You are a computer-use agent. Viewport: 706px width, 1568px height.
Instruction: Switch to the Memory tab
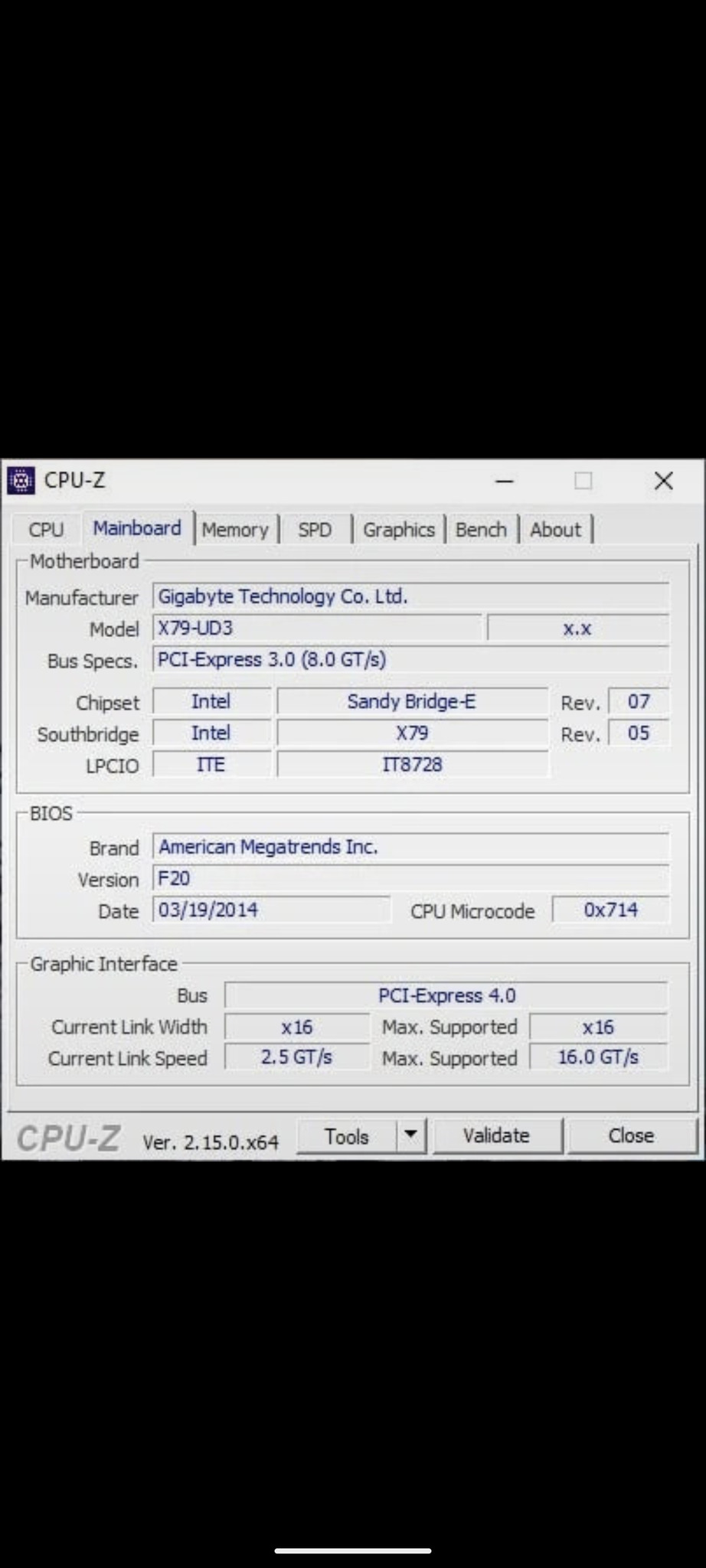(x=235, y=530)
